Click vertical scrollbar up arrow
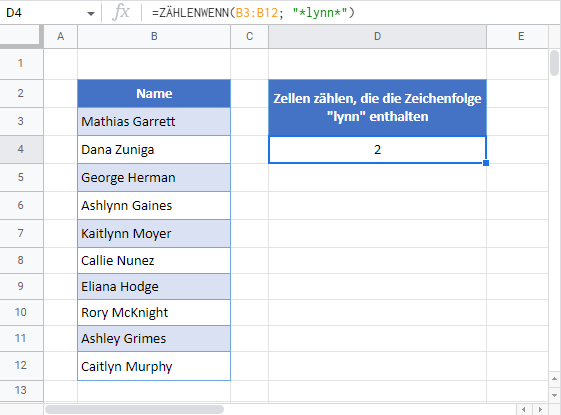Image resolution: width=561 pixels, height=415 pixels. pos(554,379)
